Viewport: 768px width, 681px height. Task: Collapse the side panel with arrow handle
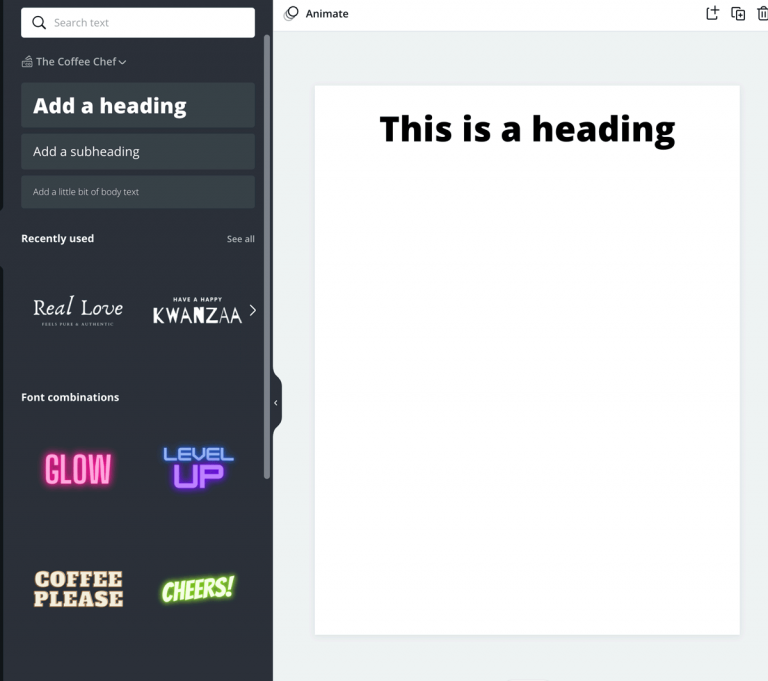(x=276, y=403)
